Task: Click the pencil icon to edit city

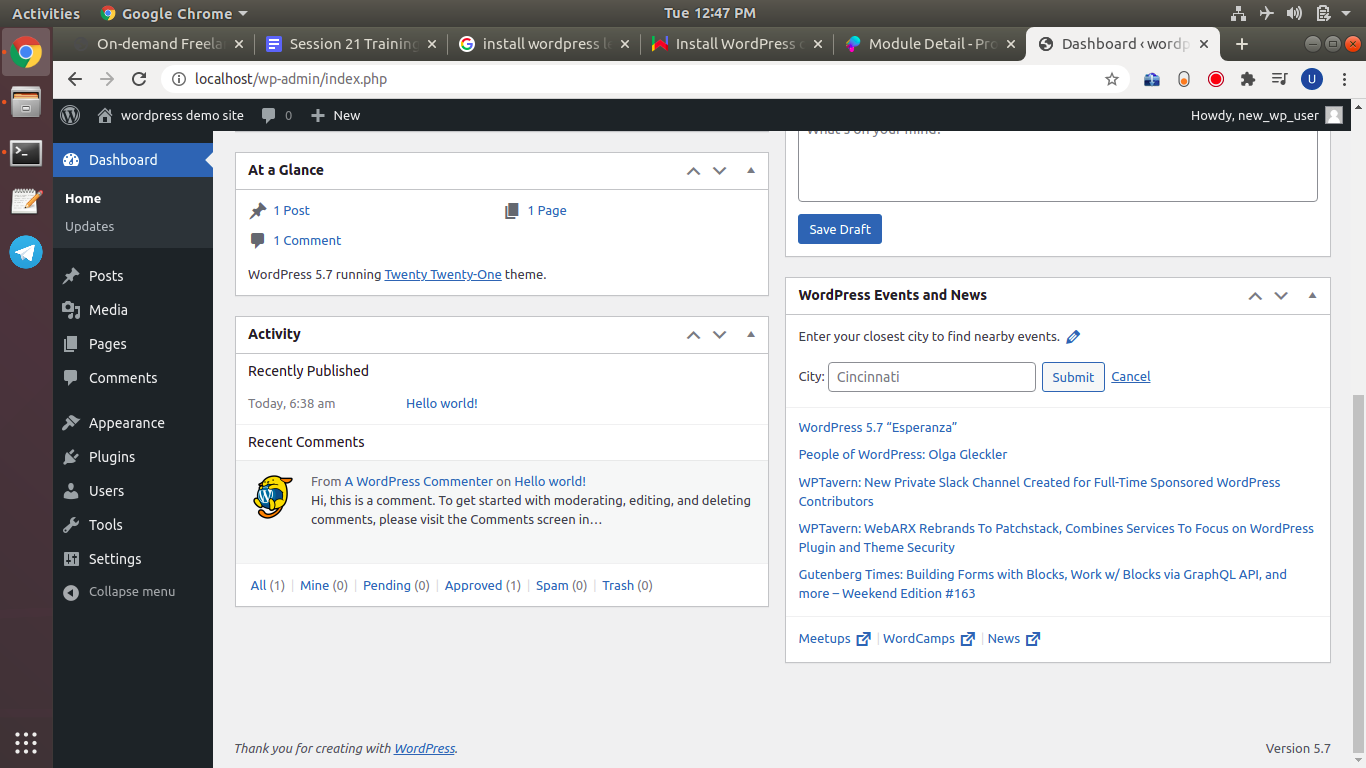Action: (1073, 336)
